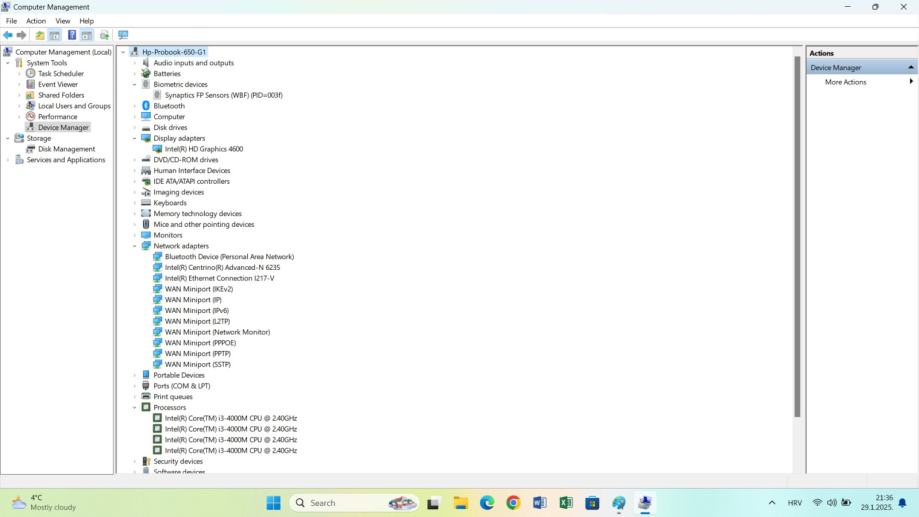Collapse the Hp-Probook-650-G1 root node
This screenshot has width=919, height=517.
[x=123, y=52]
